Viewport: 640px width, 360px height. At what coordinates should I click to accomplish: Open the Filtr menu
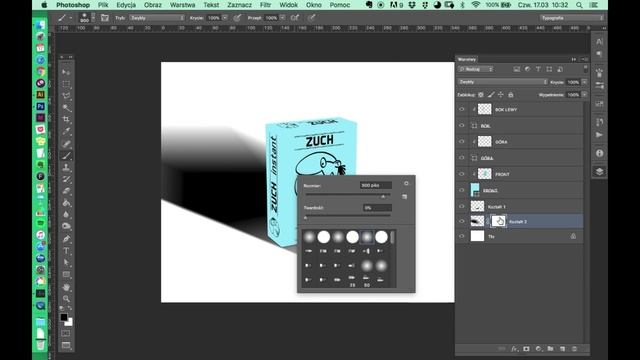265,5
